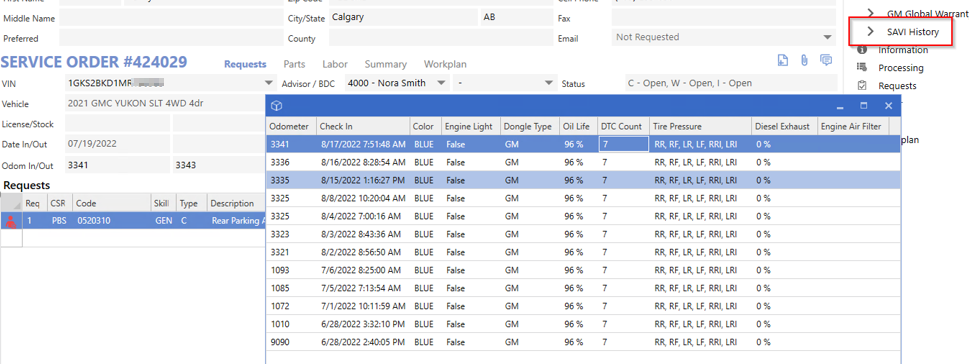Click the Vehicle field 2021 GMC YUKON
This screenshot has width=969, height=364.
165,104
